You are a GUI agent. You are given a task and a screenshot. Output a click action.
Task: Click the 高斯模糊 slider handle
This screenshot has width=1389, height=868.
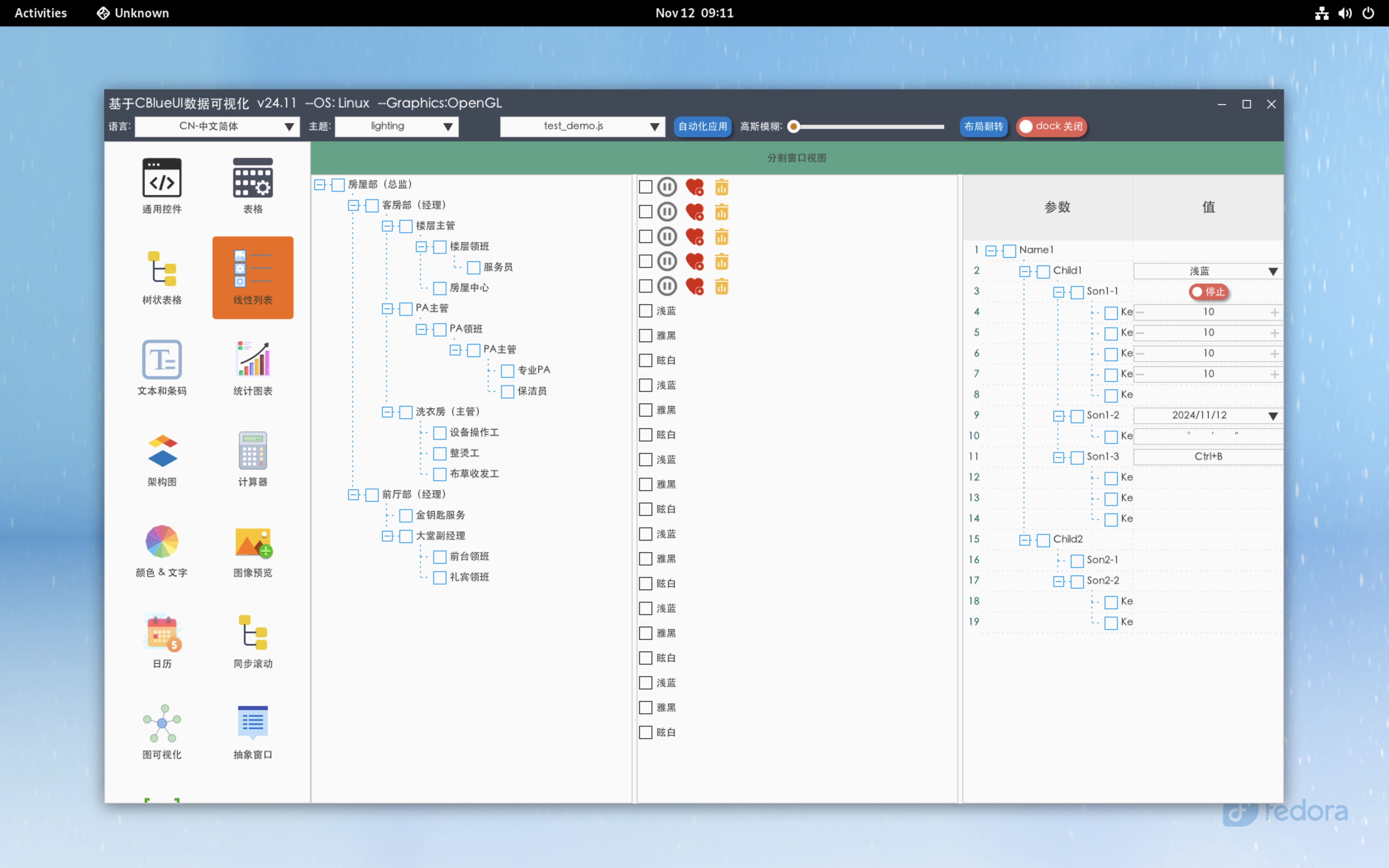pyautogui.click(x=794, y=126)
